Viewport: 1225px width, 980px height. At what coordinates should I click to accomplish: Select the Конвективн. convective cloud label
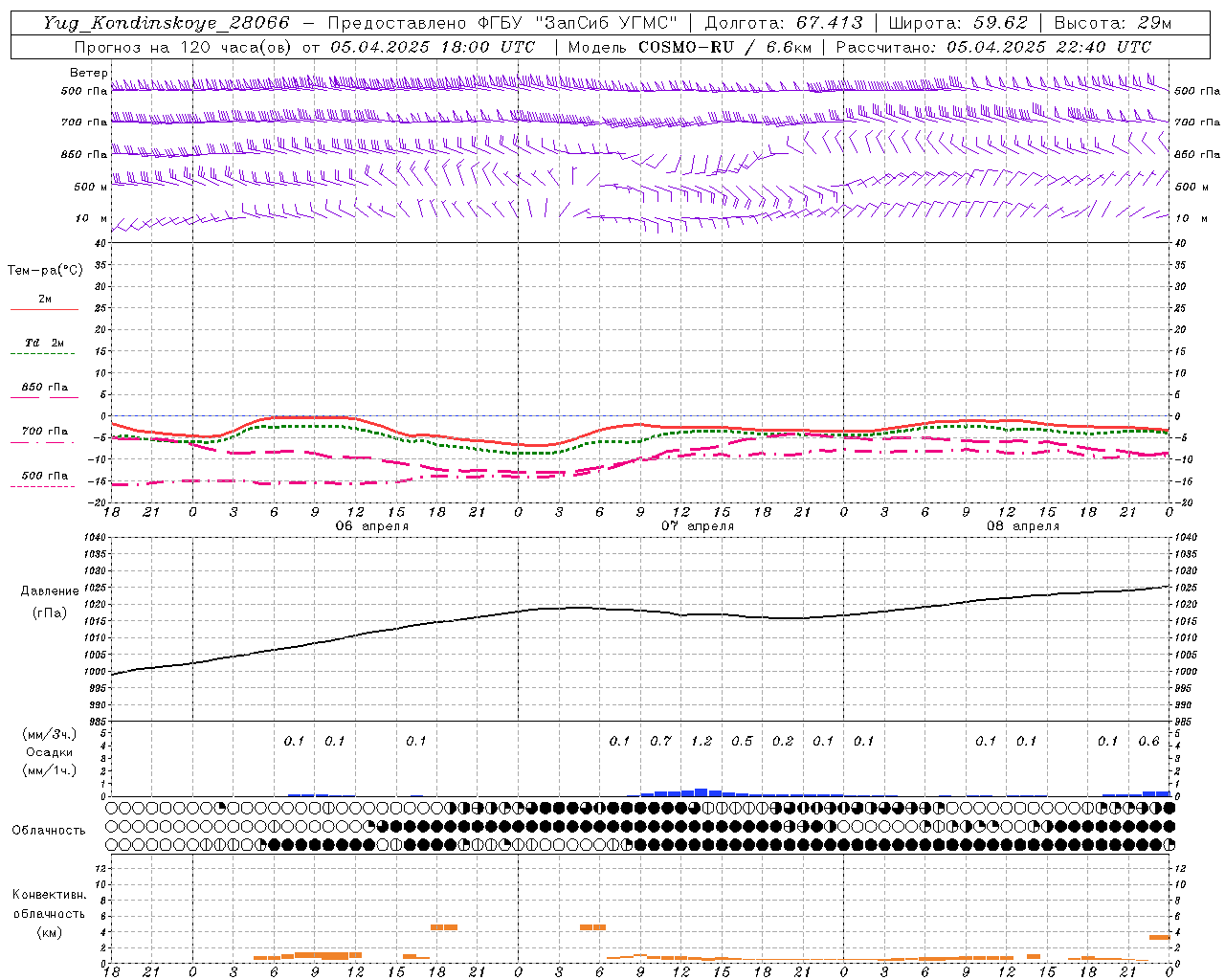(x=50, y=895)
